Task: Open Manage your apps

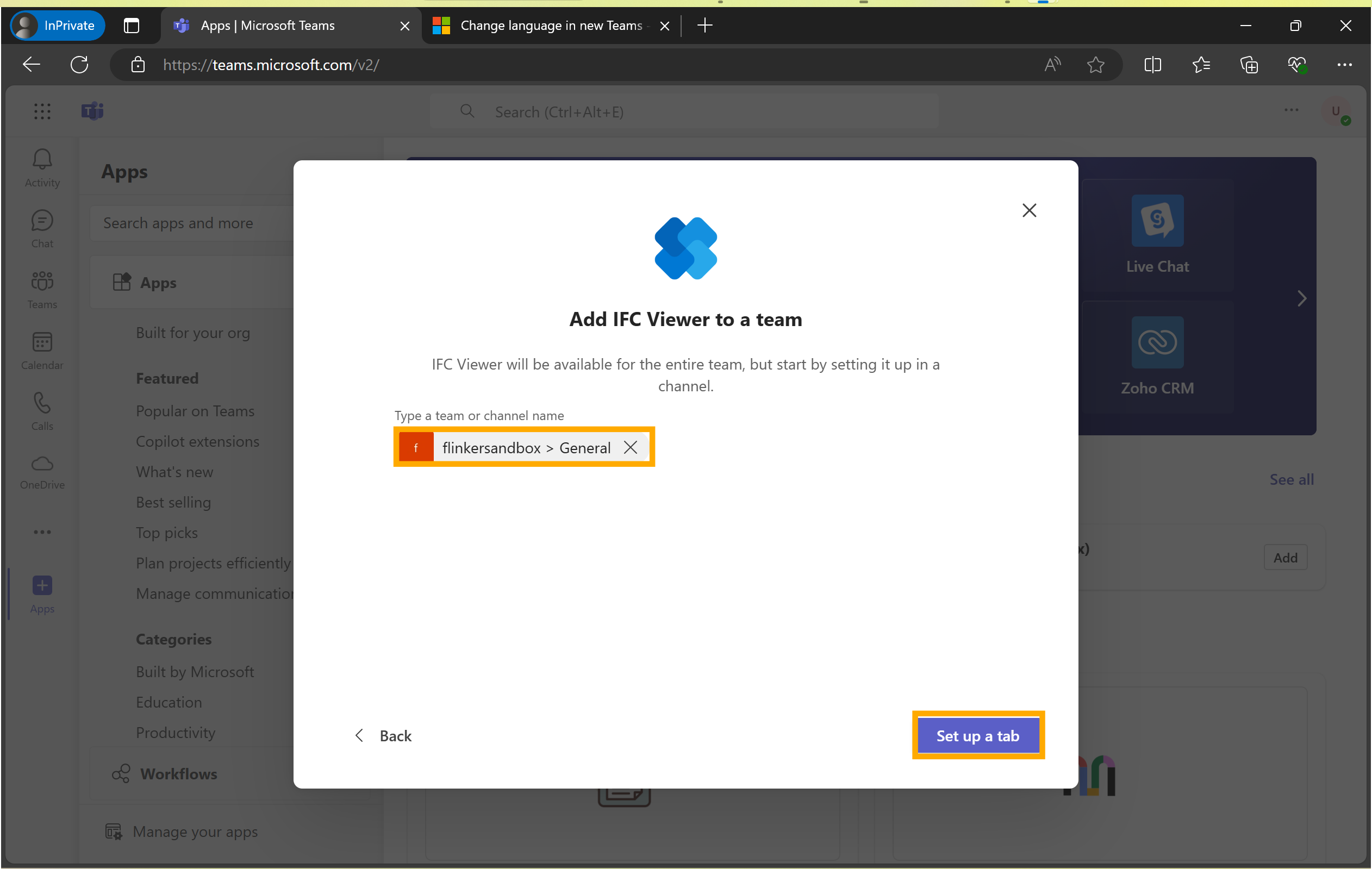Action: coord(182,832)
